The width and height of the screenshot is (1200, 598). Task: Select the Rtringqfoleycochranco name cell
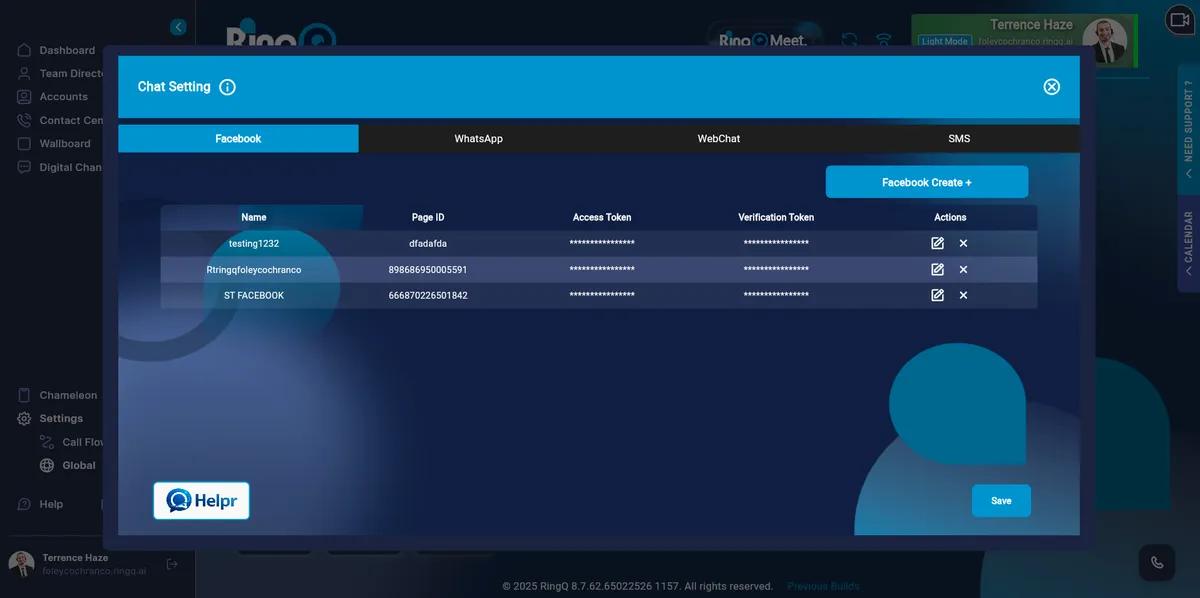(254, 269)
